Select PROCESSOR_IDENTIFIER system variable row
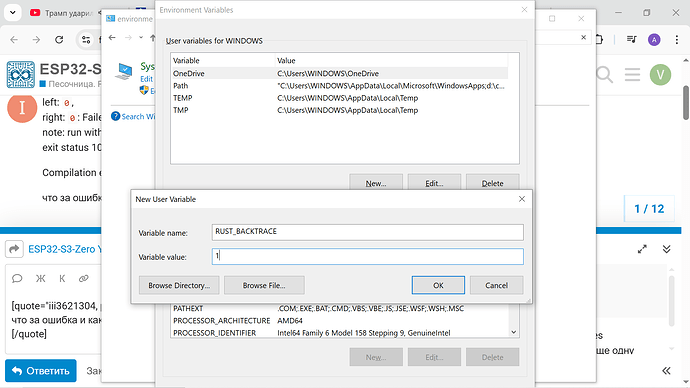Image resolution: width=690 pixels, height=388 pixels. [x=339, y=333]
